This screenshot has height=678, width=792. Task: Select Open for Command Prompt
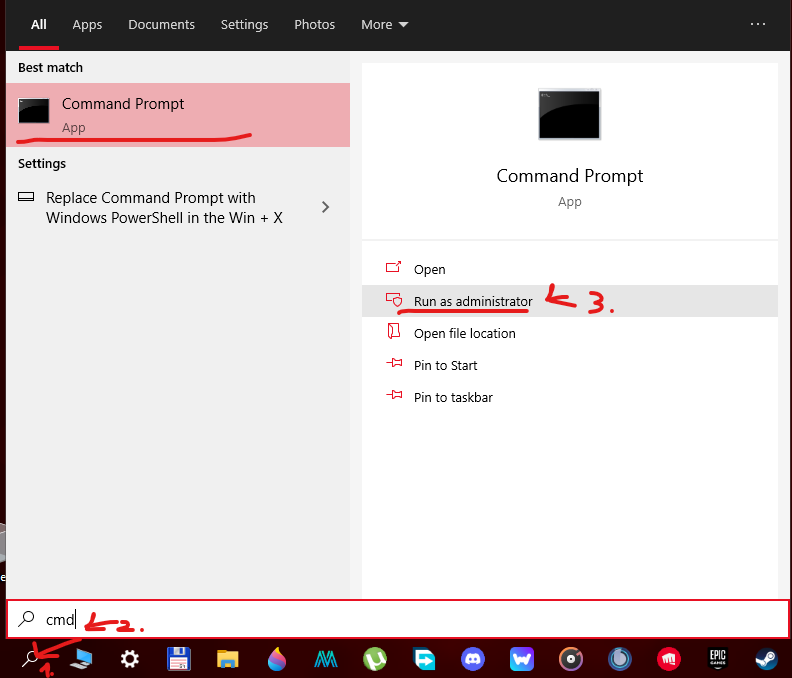coord(570,269)
